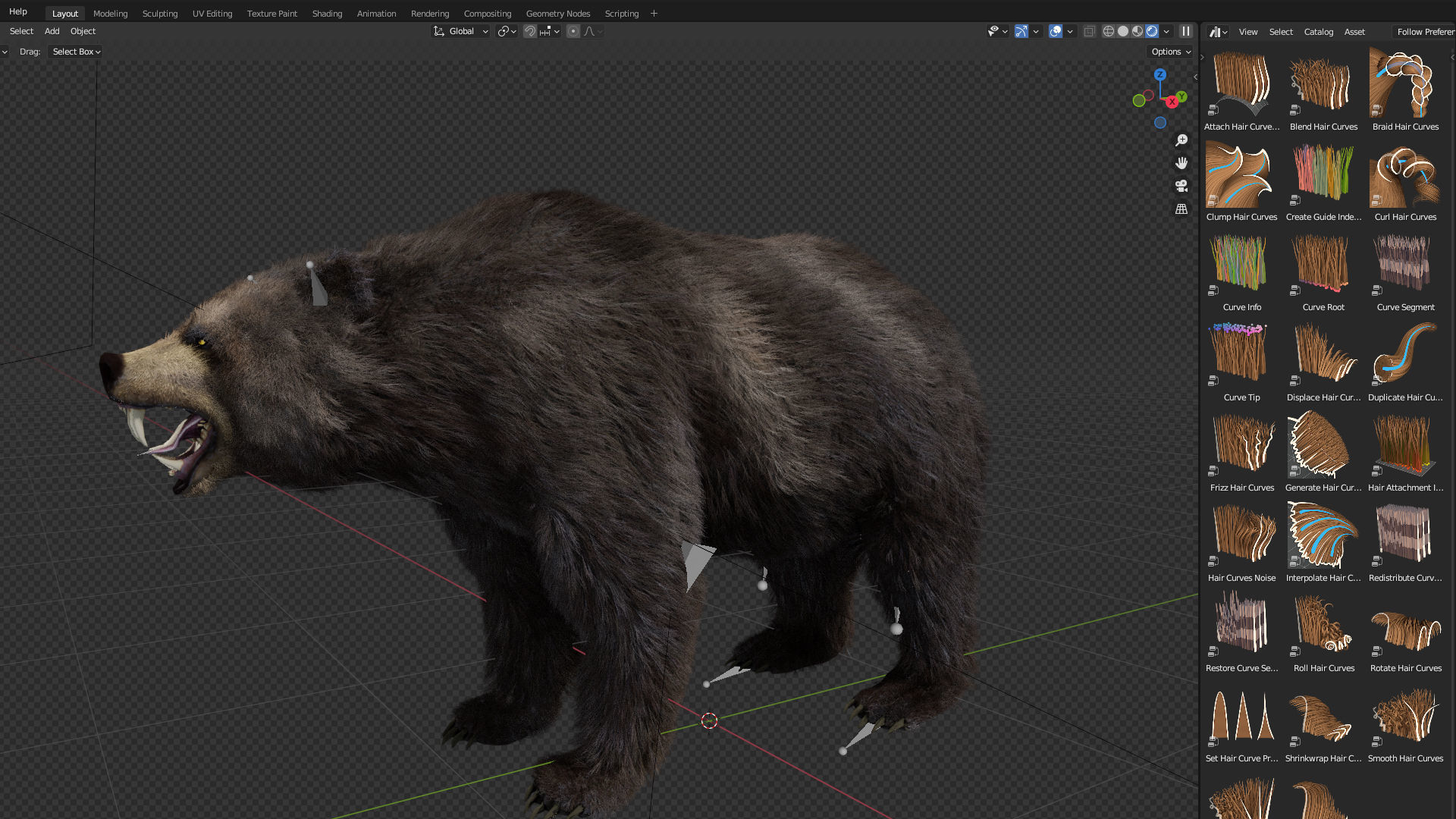Open the asset browser View menu

point(1248,32)
